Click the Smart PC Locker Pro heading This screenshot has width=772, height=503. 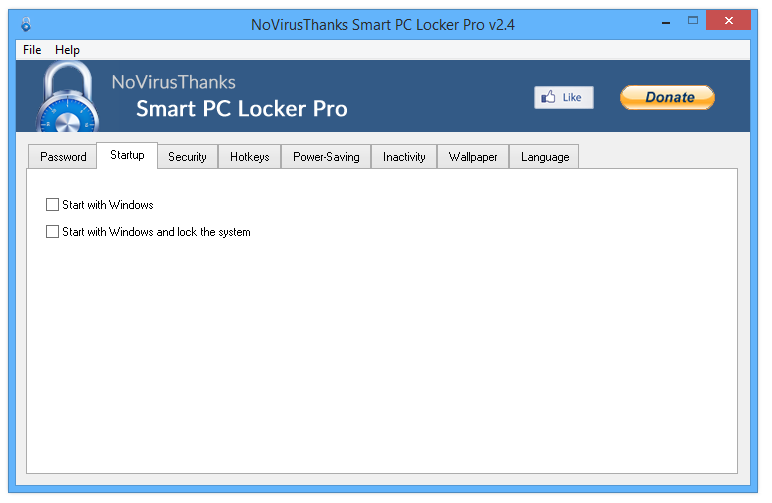click(x=242, y=109)
